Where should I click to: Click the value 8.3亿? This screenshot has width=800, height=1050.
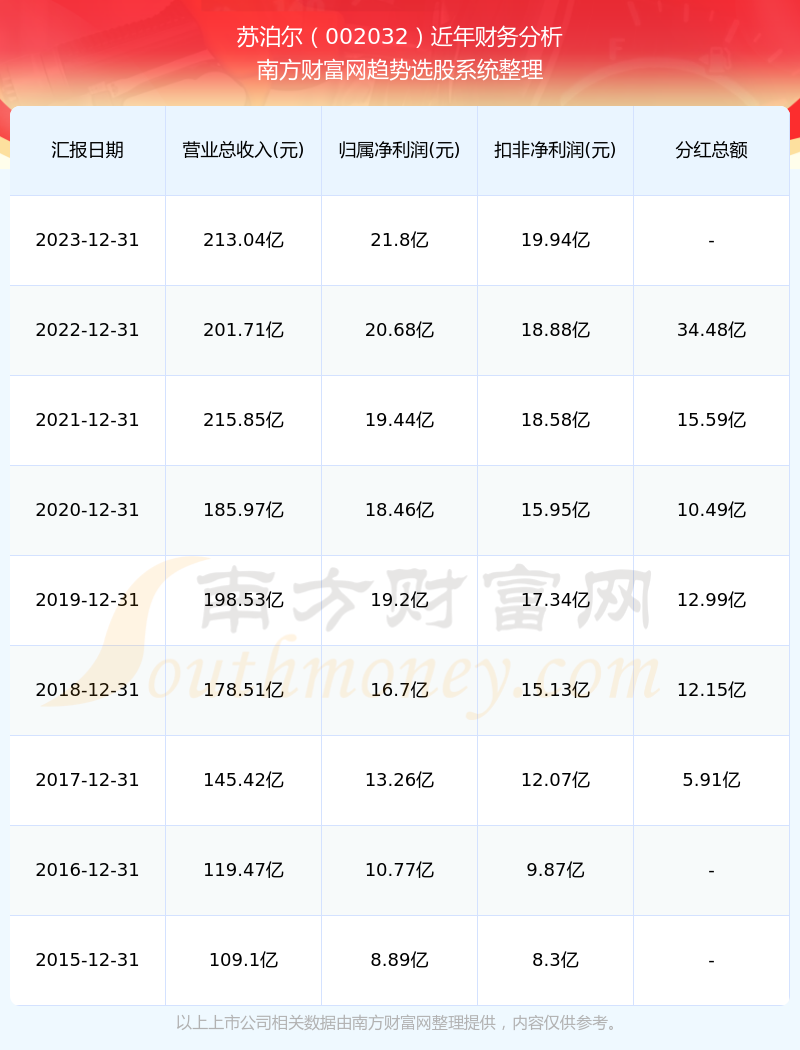click(x=556, y=960)
